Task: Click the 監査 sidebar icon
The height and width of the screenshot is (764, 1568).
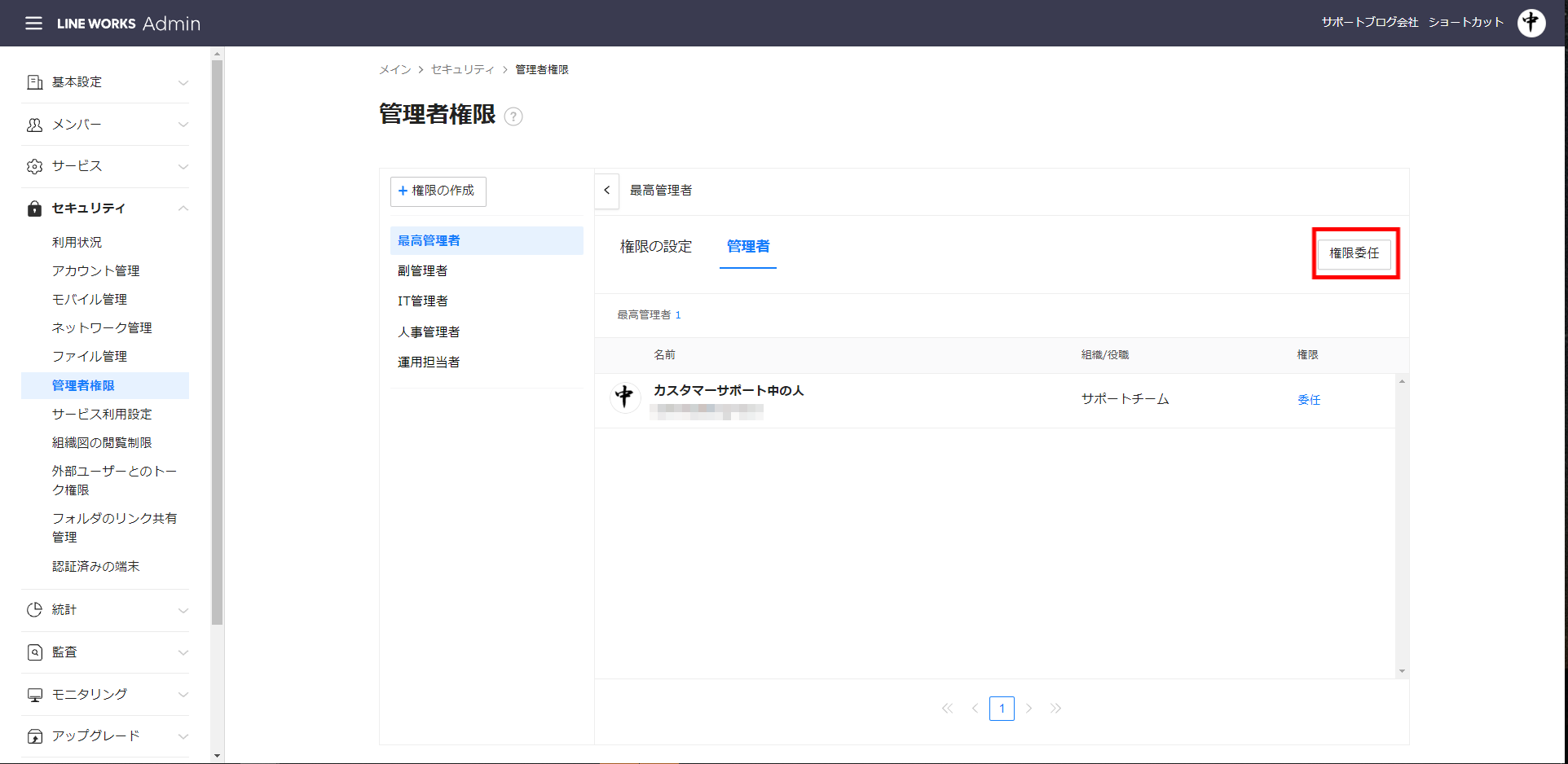Action: pos(34,652)
